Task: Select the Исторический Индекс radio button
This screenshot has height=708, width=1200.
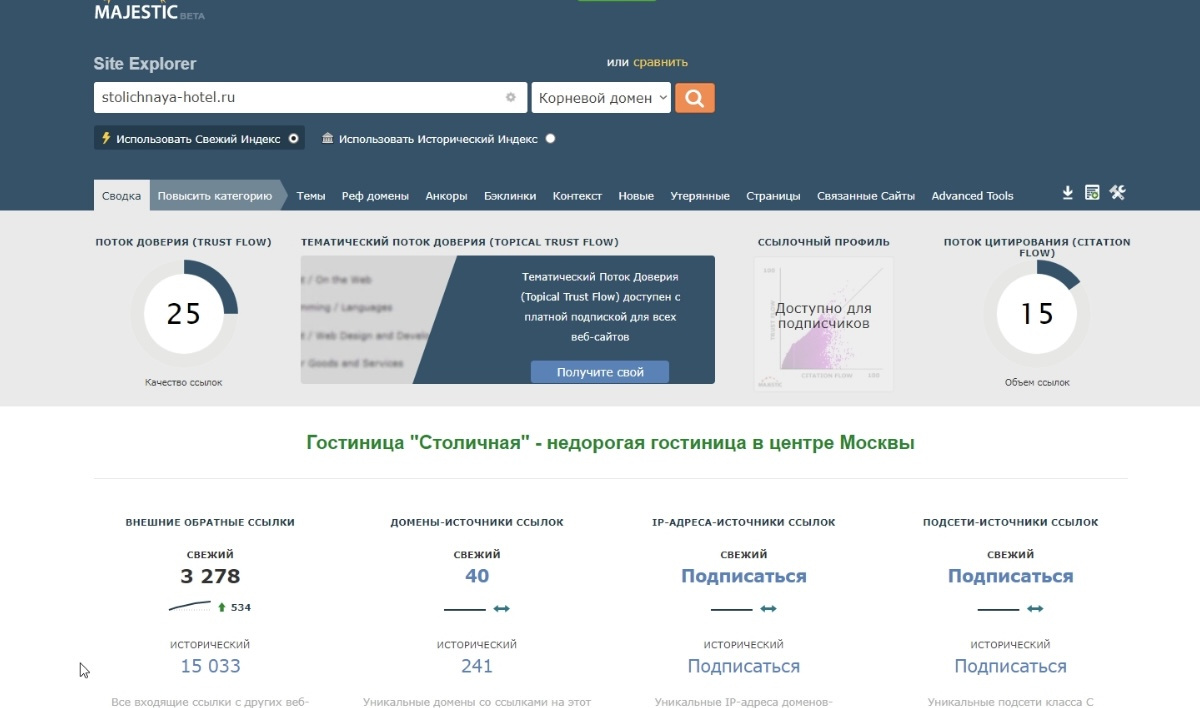Action: click(x=551, y=139)
